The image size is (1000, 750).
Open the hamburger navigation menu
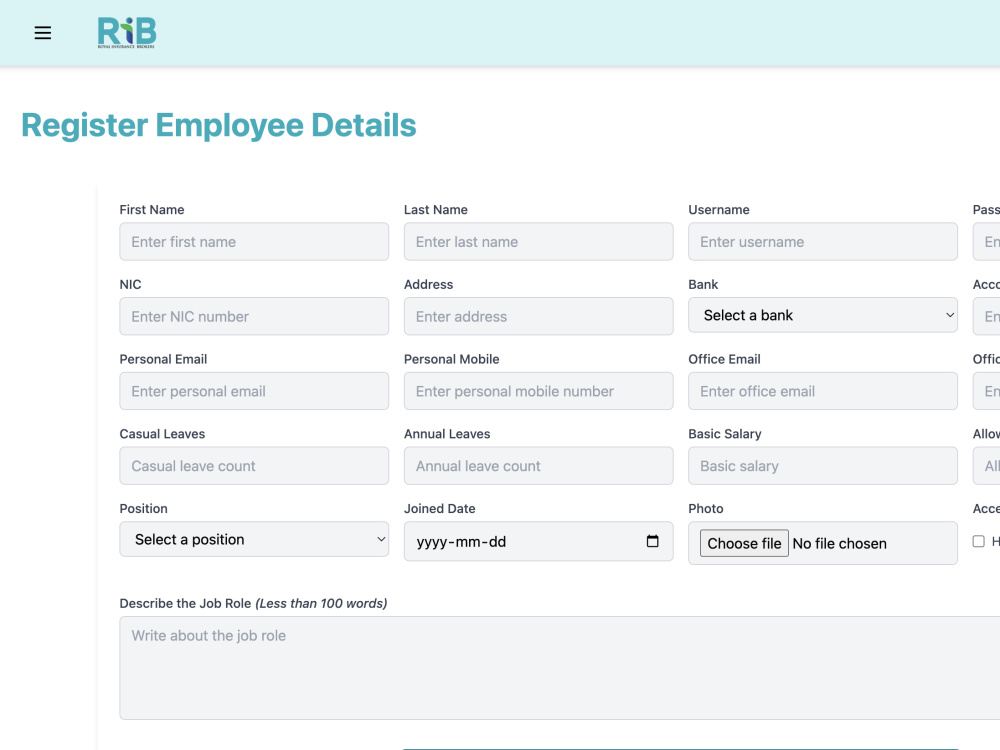(x=43, y=33)
